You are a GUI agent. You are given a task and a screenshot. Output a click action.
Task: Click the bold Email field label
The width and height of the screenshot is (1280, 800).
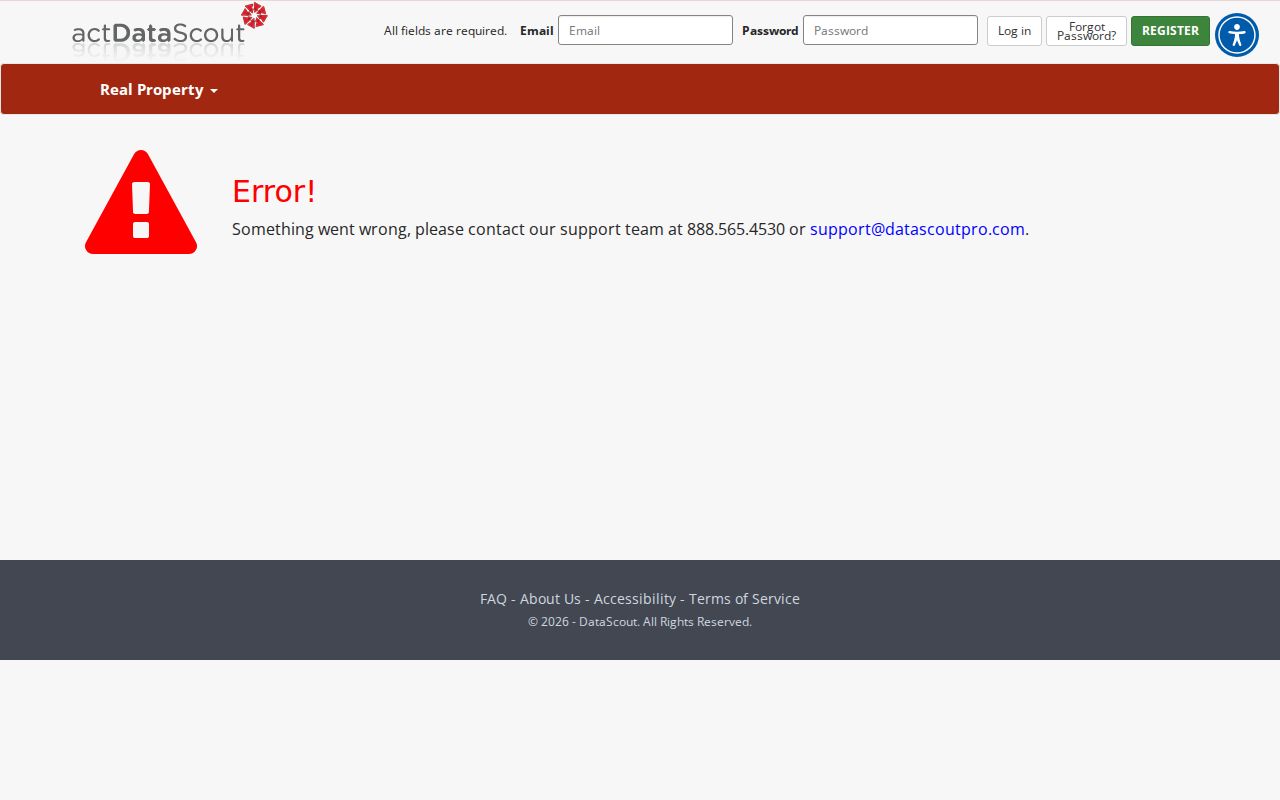point(537,31)
